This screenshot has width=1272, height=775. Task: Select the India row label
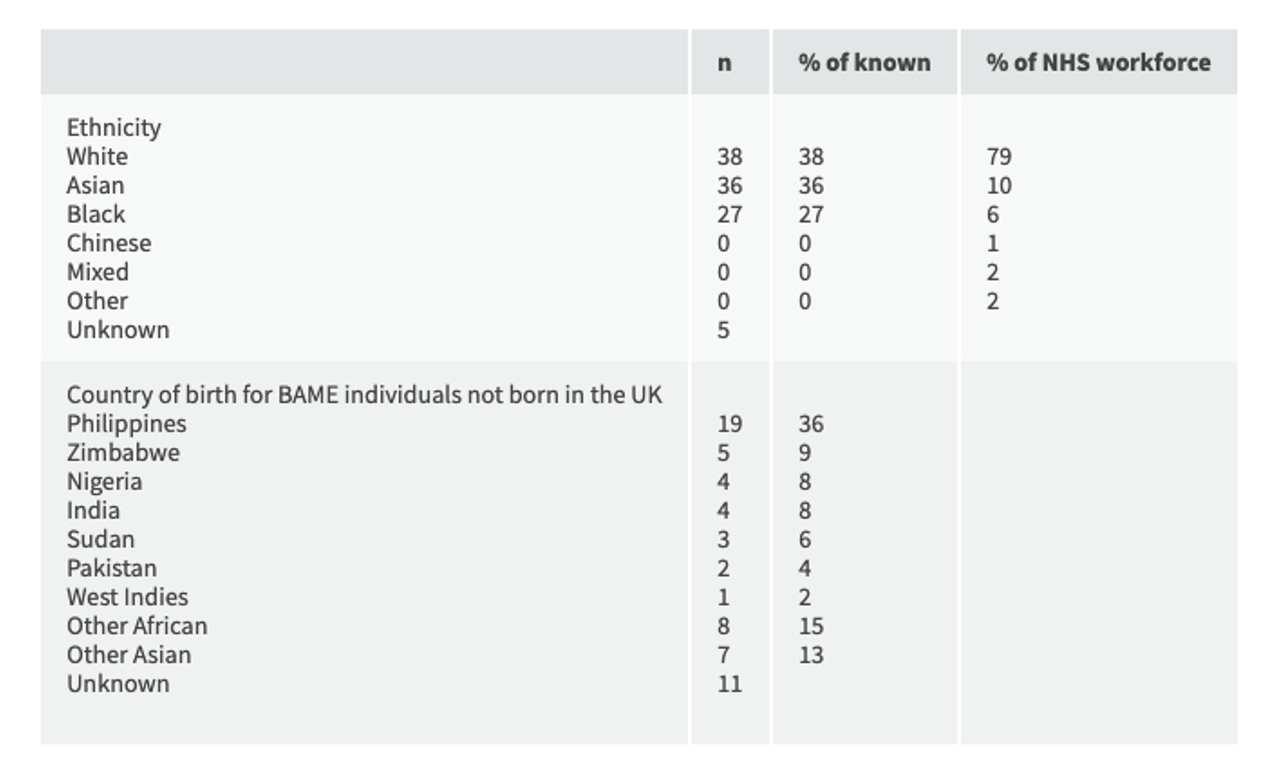point(93,511)
